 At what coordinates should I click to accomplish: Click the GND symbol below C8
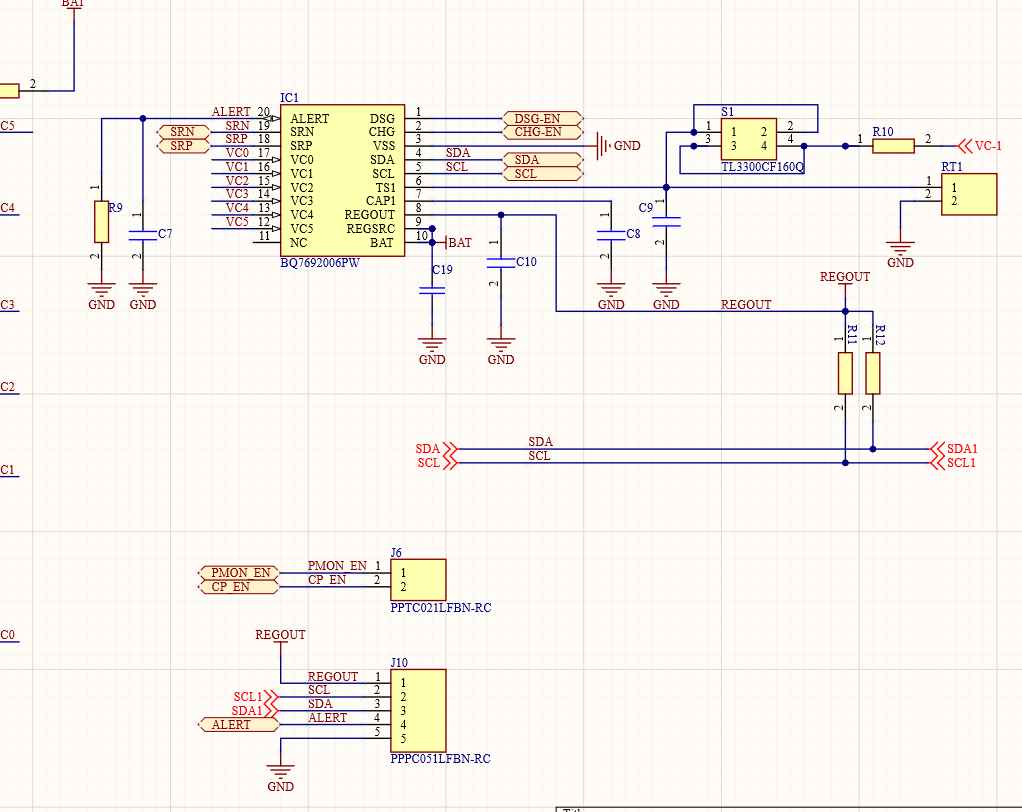(x=611, y=297)
